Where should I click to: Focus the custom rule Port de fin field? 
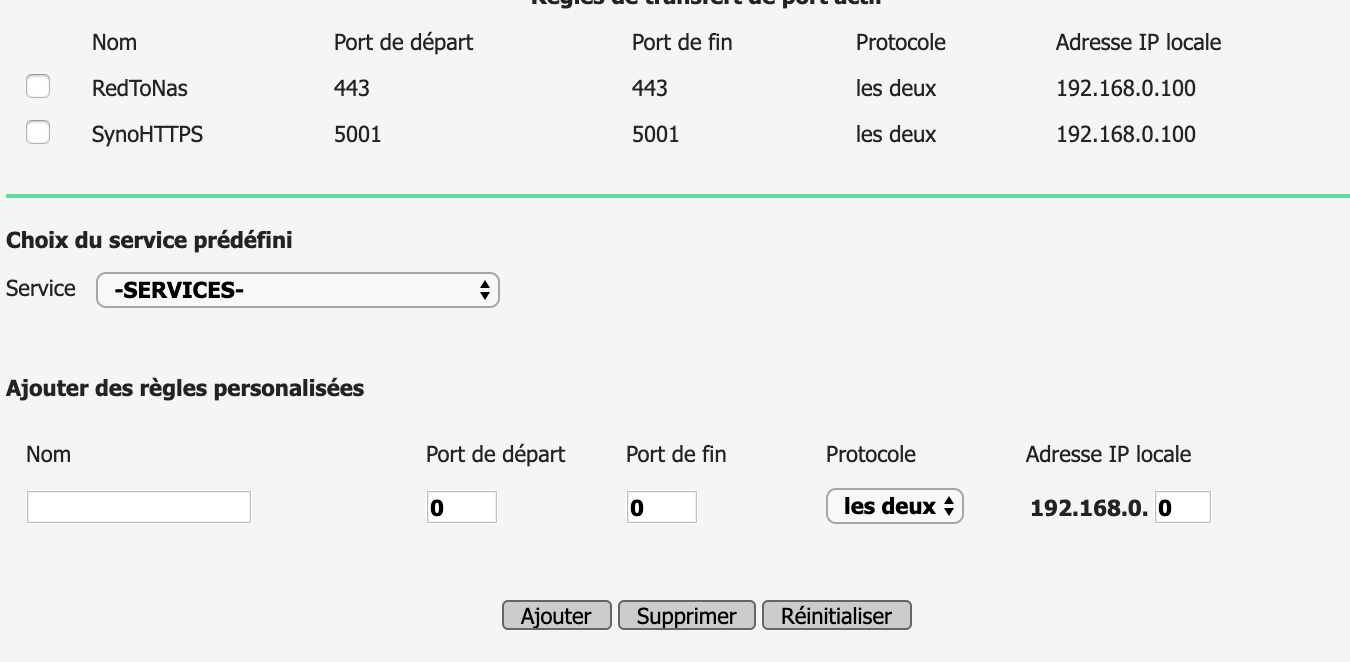click(661, 507)
